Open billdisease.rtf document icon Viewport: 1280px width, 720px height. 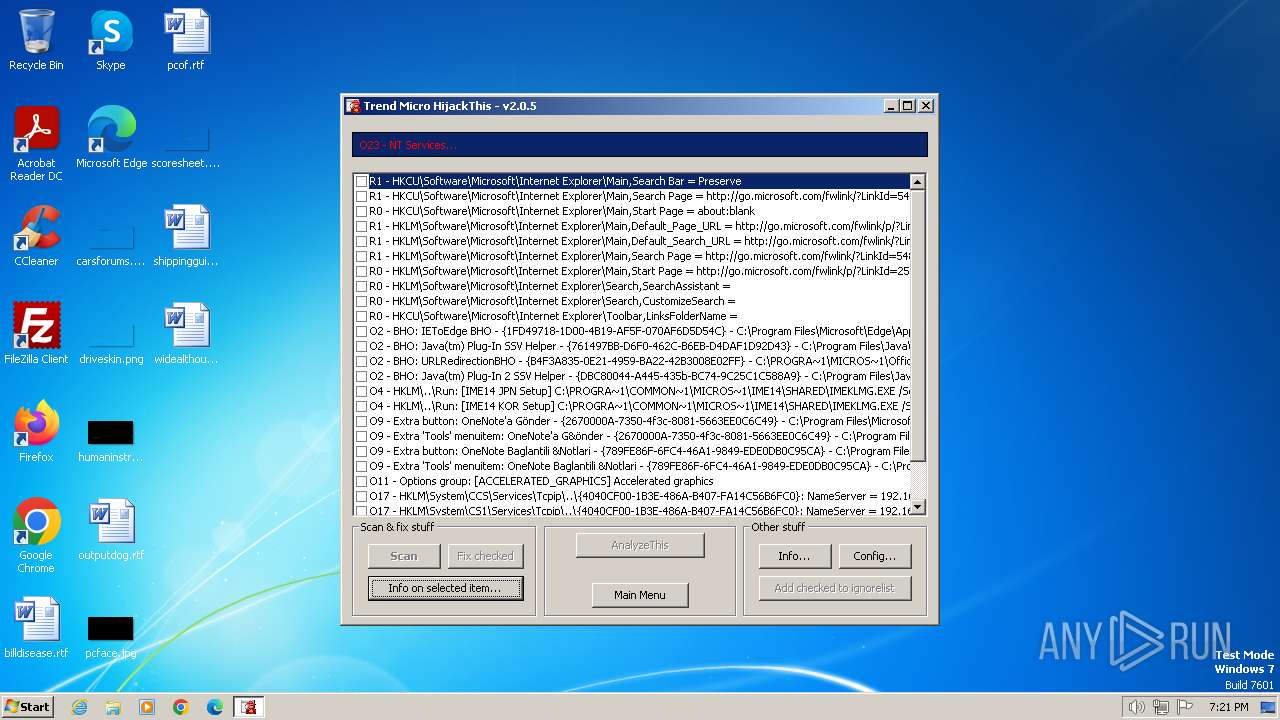click(36, 627)
